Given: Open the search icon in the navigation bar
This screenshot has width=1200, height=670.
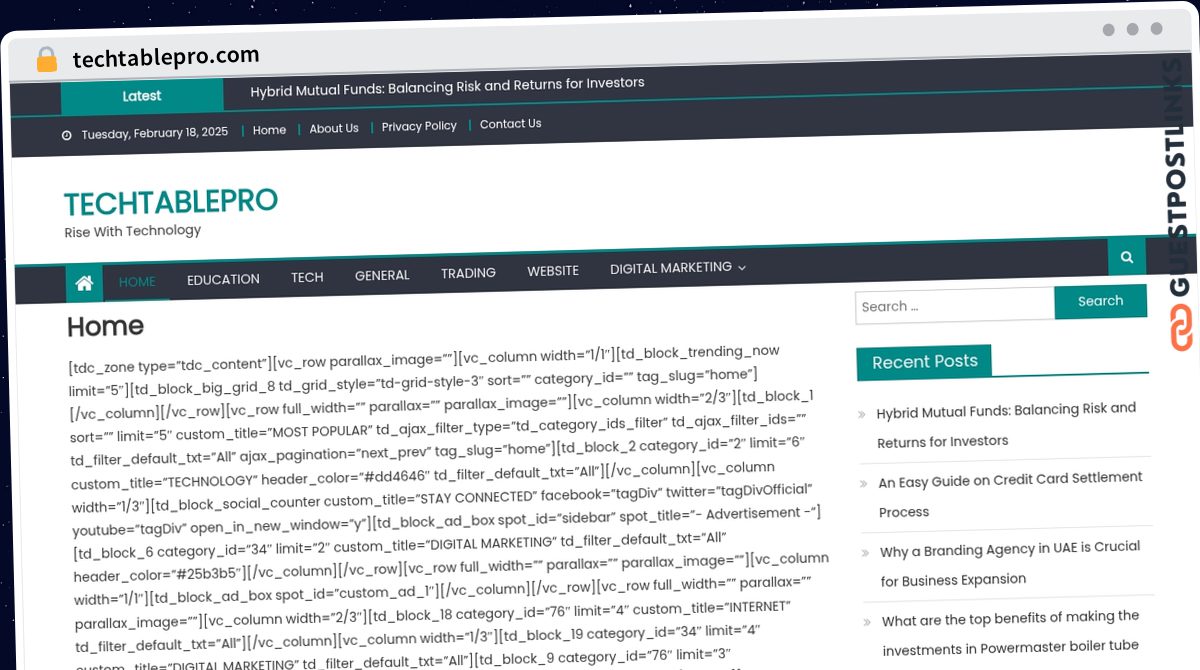Looking at the screenshot, I should click(x=1126, y=257).
